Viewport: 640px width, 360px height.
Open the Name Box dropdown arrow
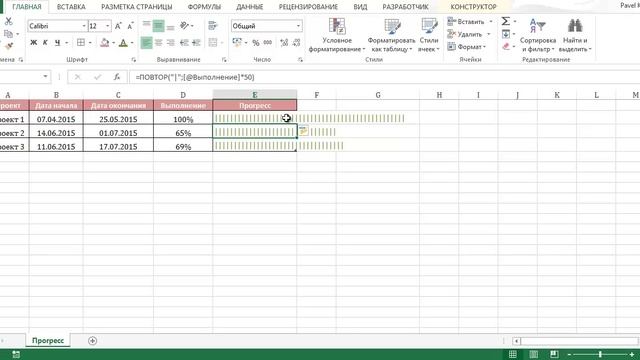point(45,77)
